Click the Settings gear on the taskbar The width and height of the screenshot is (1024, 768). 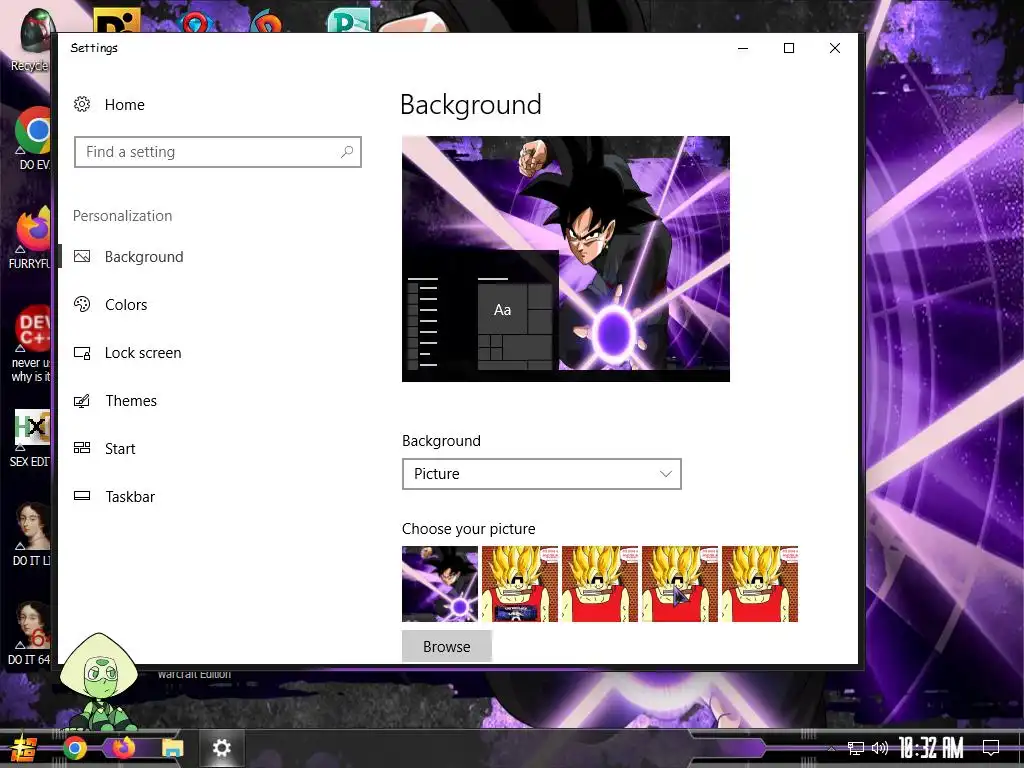pos(221,748)
